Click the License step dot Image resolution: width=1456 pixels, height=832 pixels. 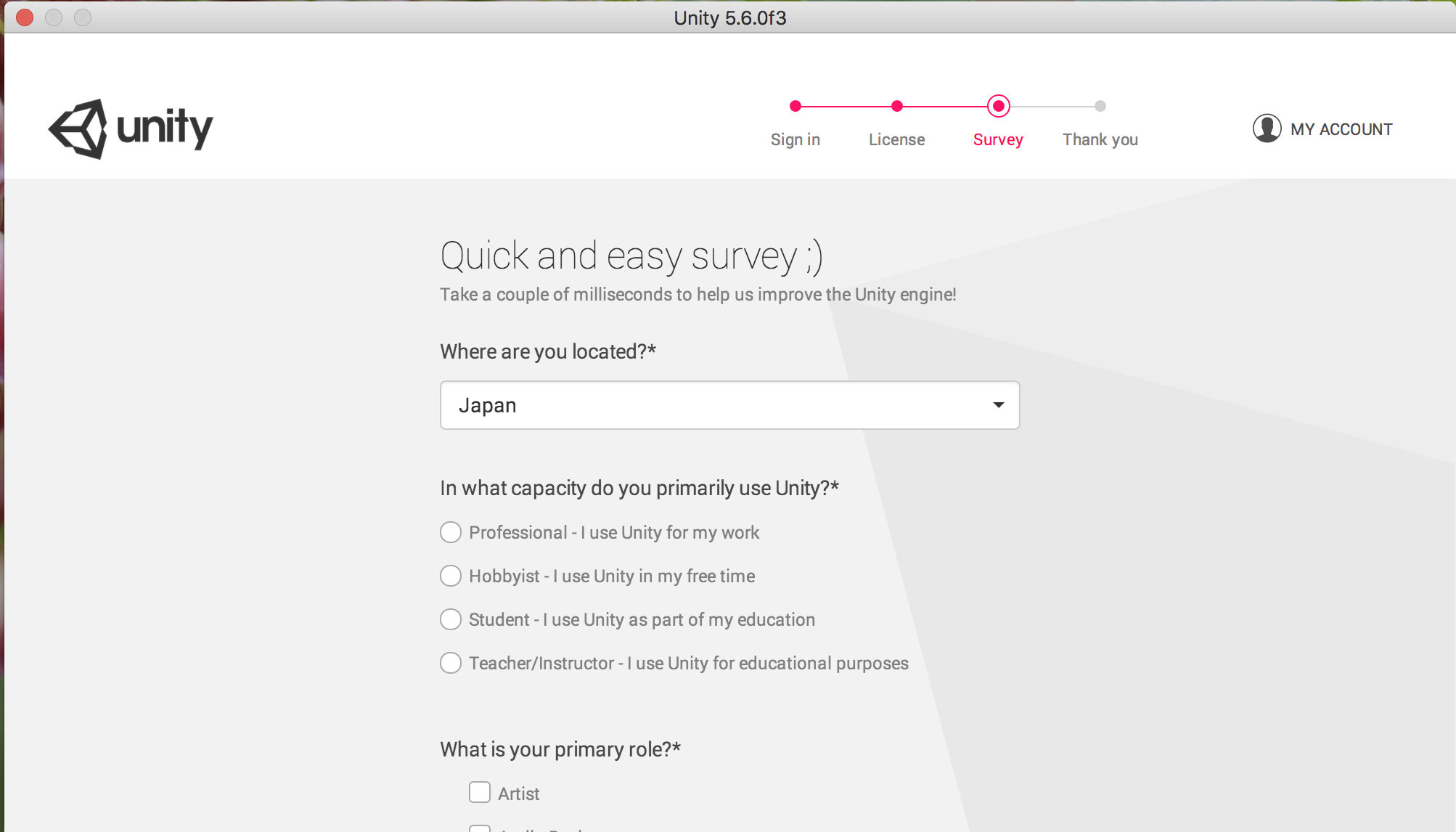tap(897, 106)
